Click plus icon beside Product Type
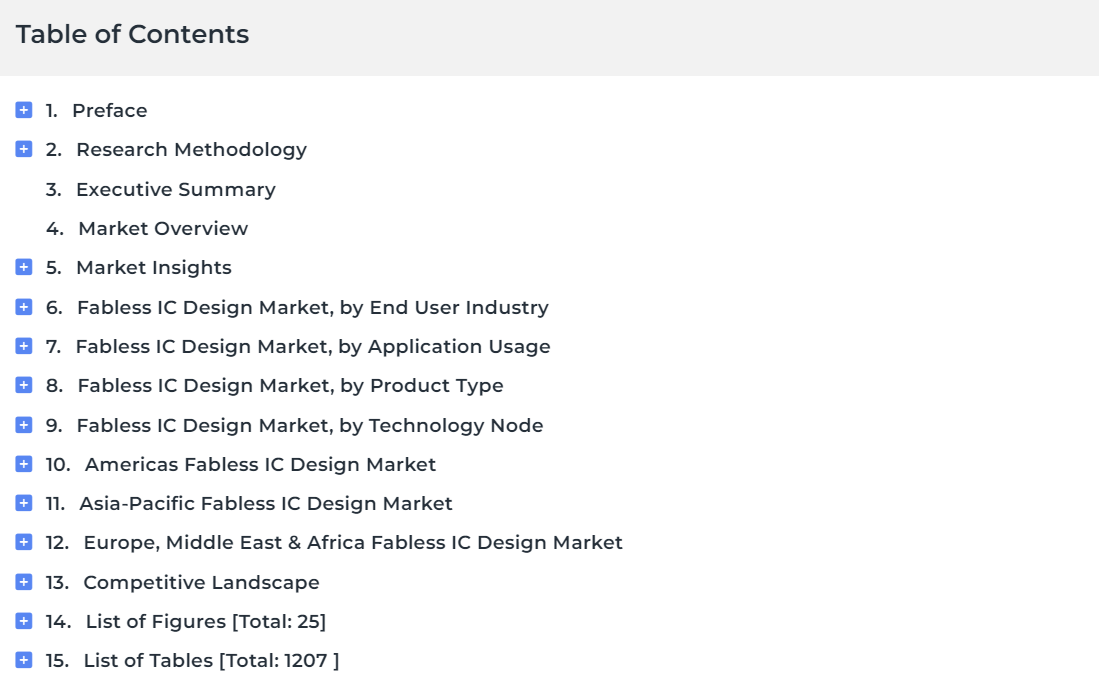The image size is (1099, 673). click(24, 386)
